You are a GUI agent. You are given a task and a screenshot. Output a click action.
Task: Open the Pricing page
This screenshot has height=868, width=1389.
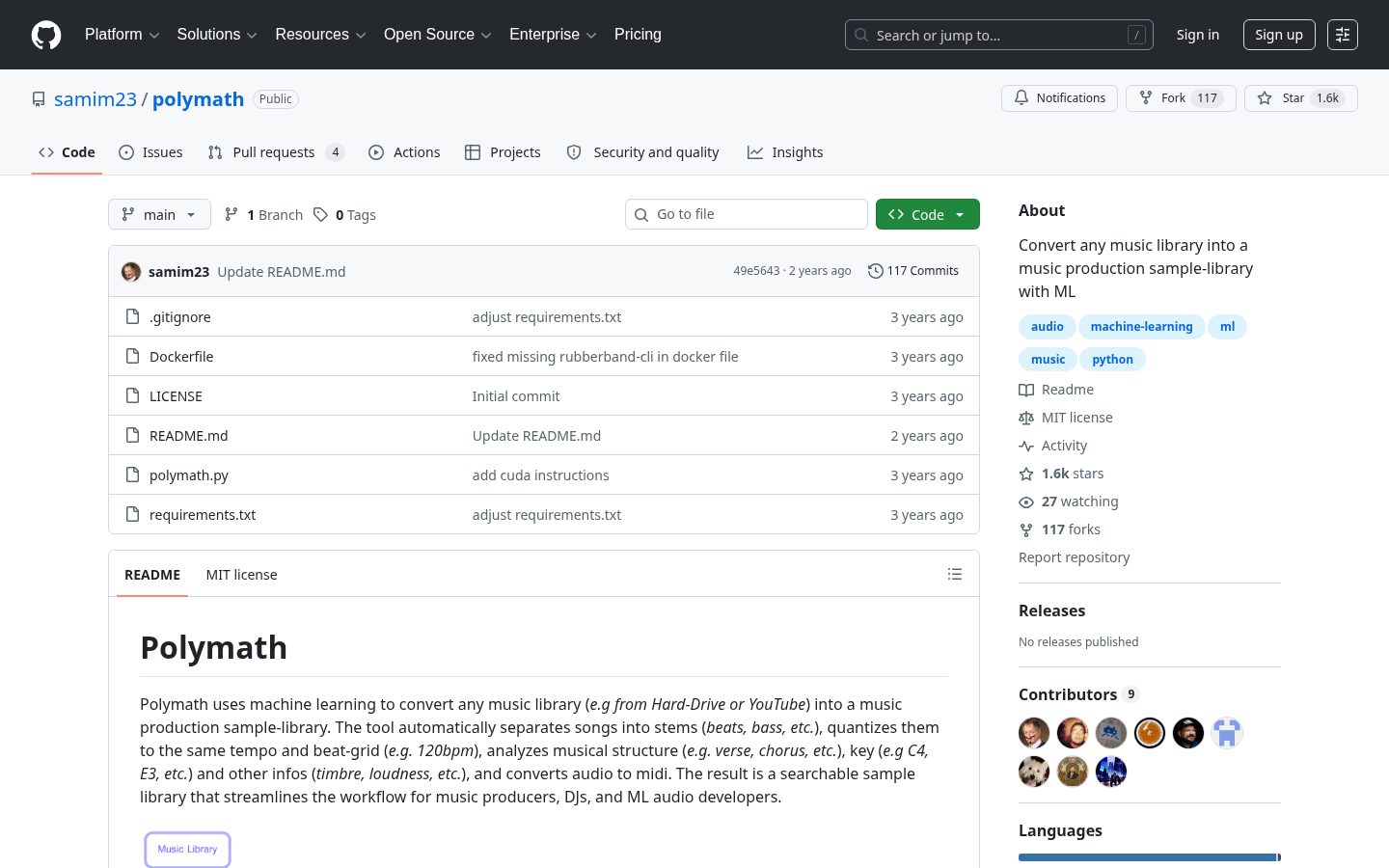point(638,35)
